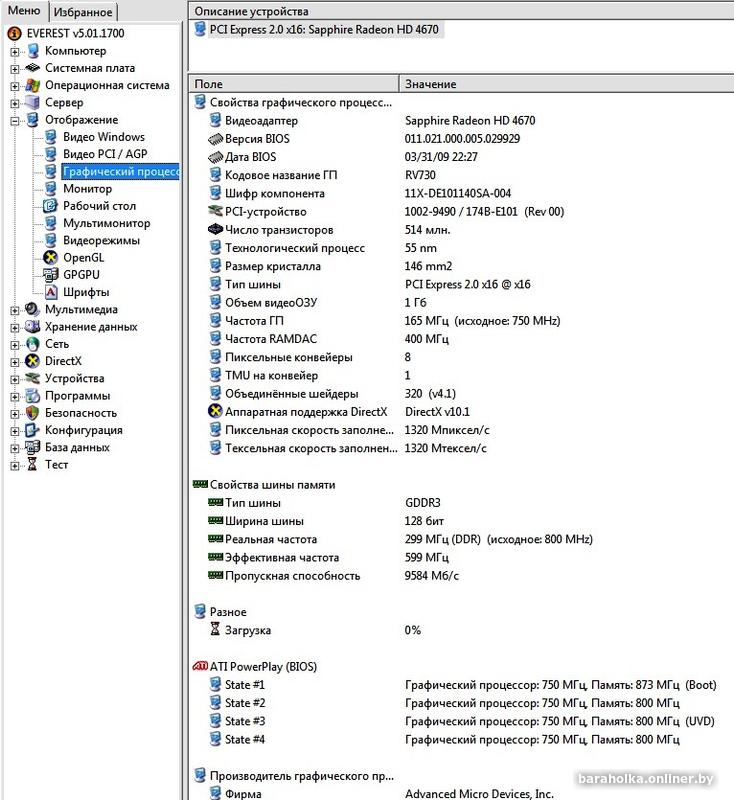Open the Монитор tree item
The height and width of the screenshot is (800, 734).
point(87,189)
